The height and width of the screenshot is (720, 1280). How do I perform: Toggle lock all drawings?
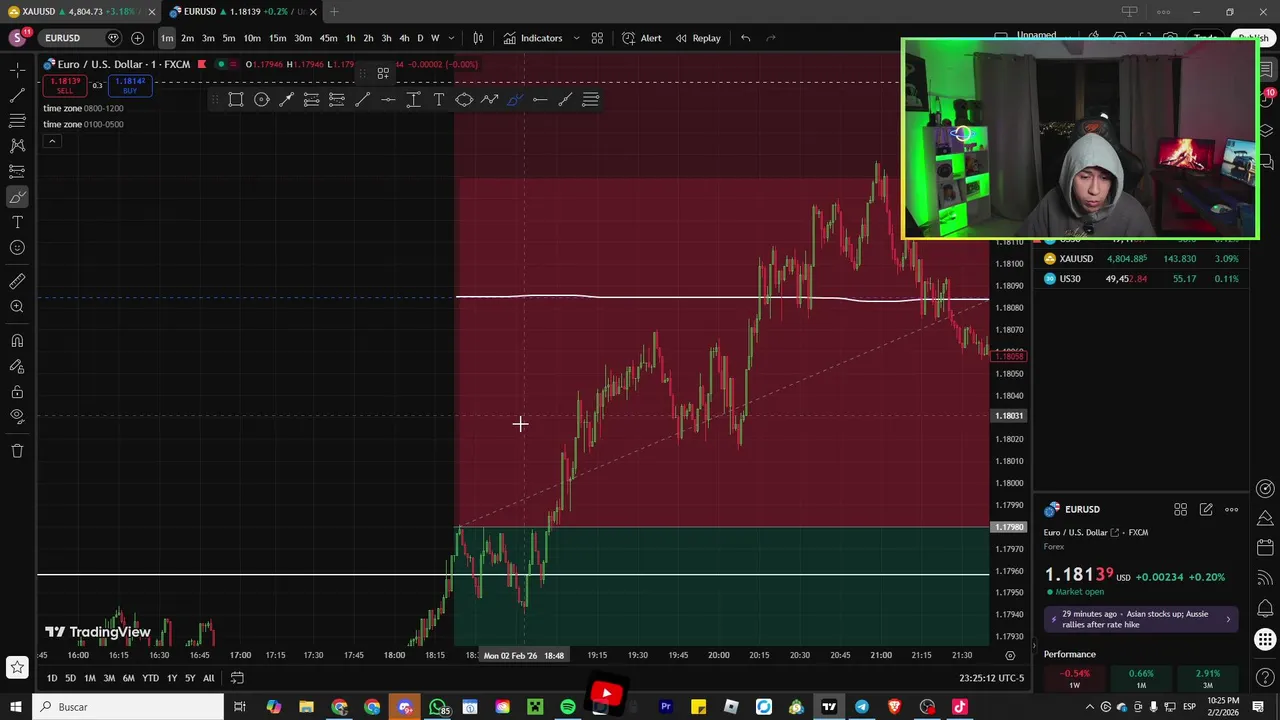[x=17, y=391]
